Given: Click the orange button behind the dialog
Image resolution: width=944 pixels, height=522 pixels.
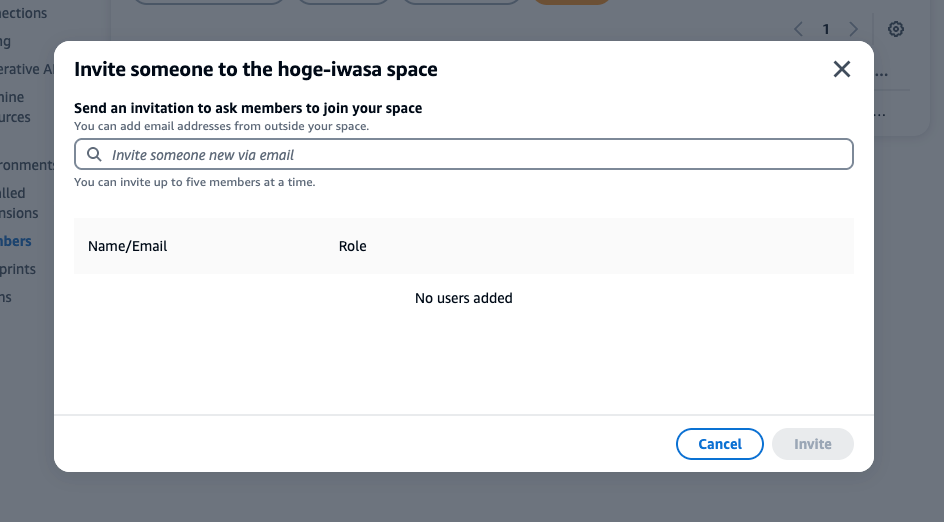Looking at the screenshot, I should tap(572, 3).
